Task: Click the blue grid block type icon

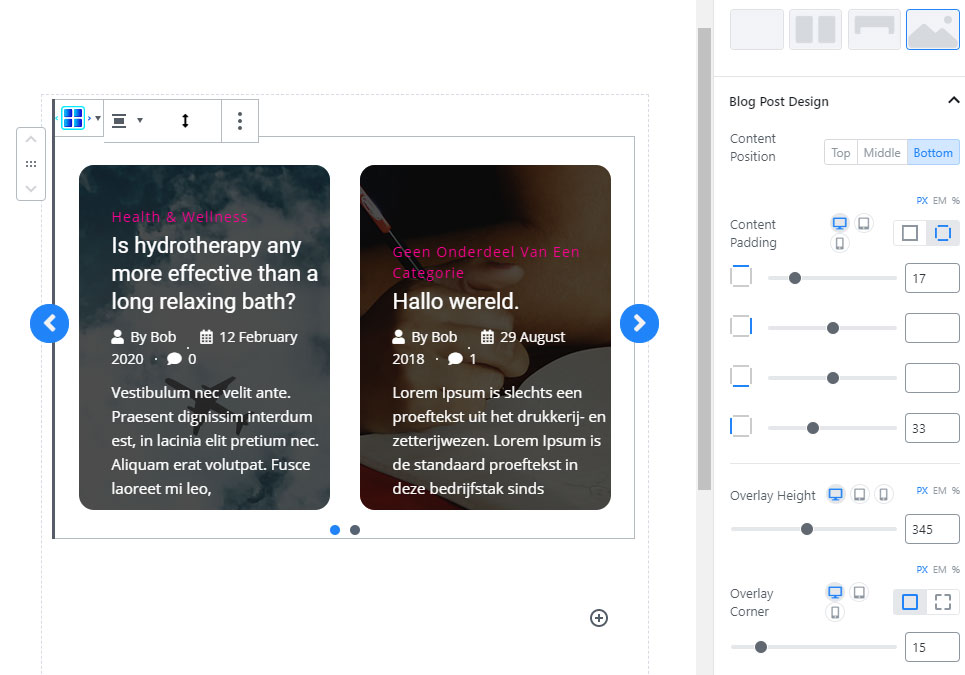Action: click(x=73, y=118)
